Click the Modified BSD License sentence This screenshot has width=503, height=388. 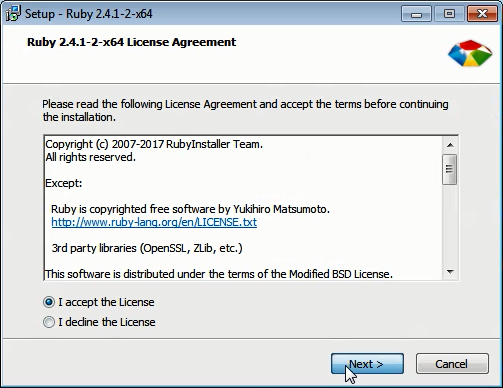click(219, 274)
